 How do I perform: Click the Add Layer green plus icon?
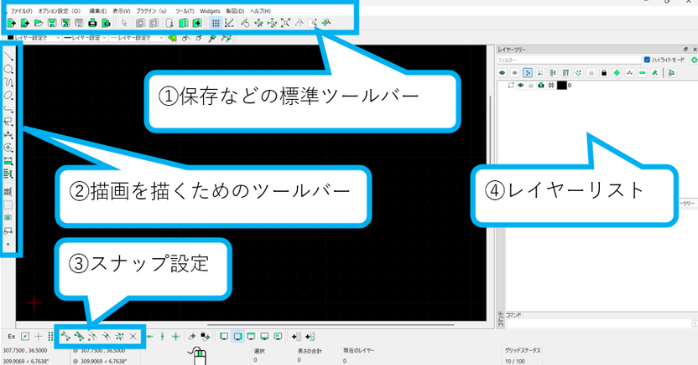pos(617,73)
